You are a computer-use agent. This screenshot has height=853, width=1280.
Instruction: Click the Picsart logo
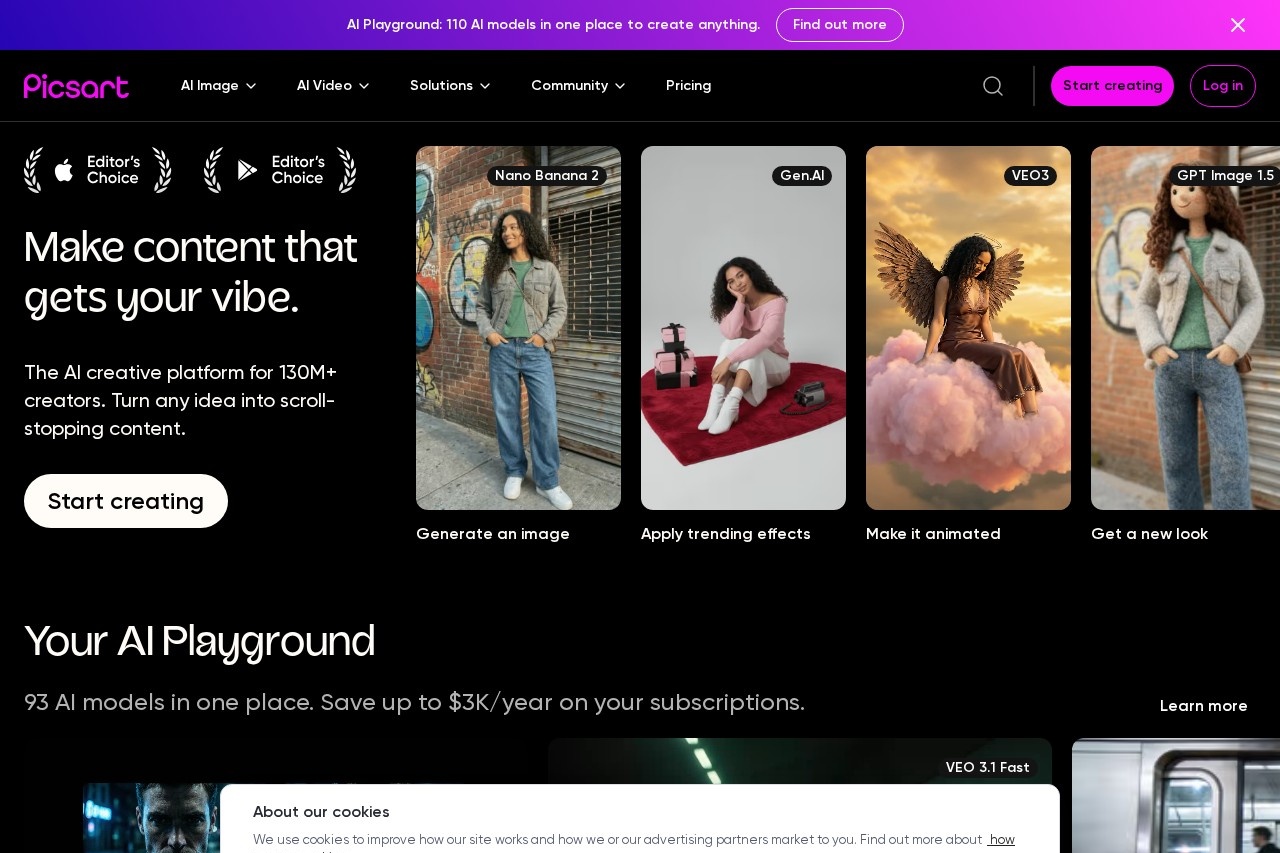click(76, 86)
